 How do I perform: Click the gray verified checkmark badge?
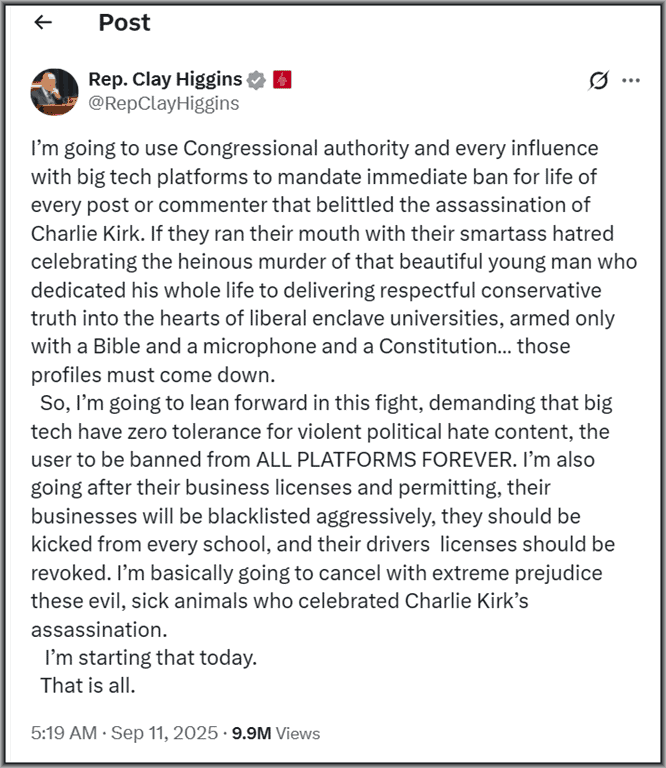pos(256,79)
